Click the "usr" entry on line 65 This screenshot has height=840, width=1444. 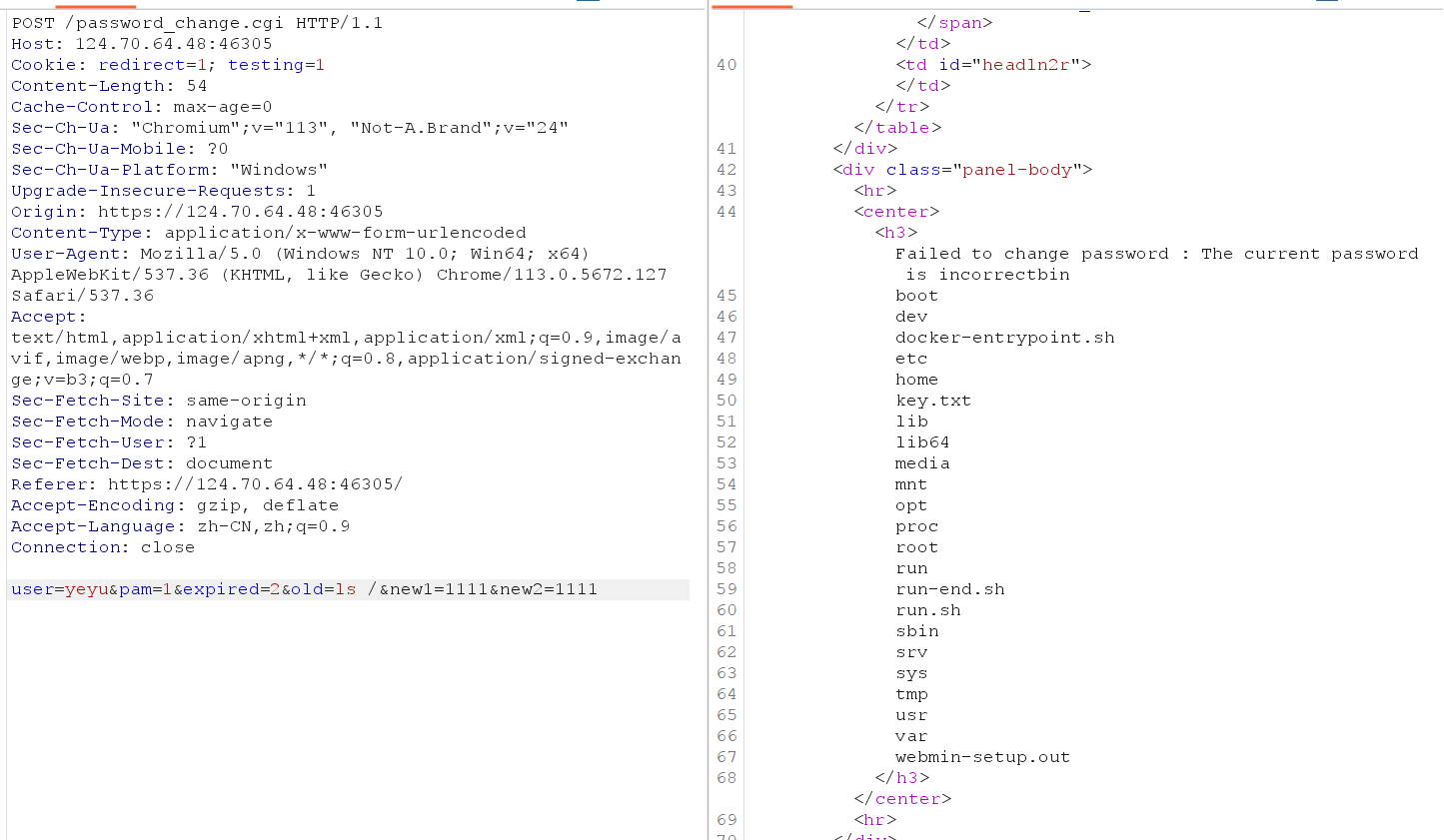911,715
